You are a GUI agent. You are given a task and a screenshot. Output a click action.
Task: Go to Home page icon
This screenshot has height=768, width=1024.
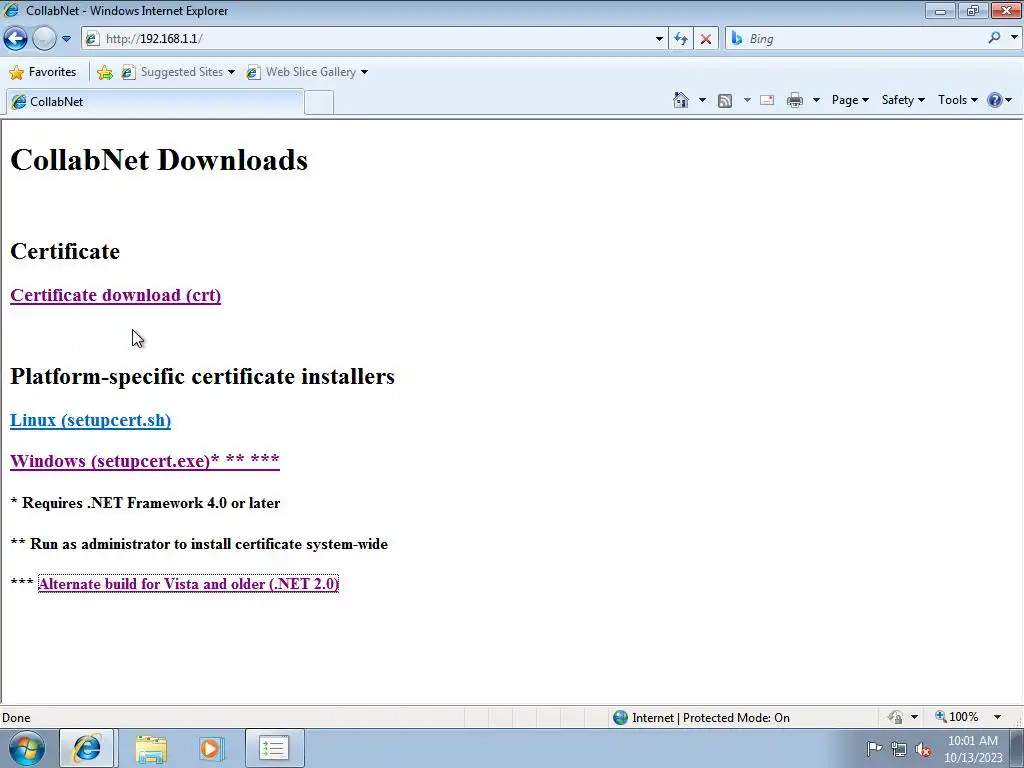[x=681, y=100]
